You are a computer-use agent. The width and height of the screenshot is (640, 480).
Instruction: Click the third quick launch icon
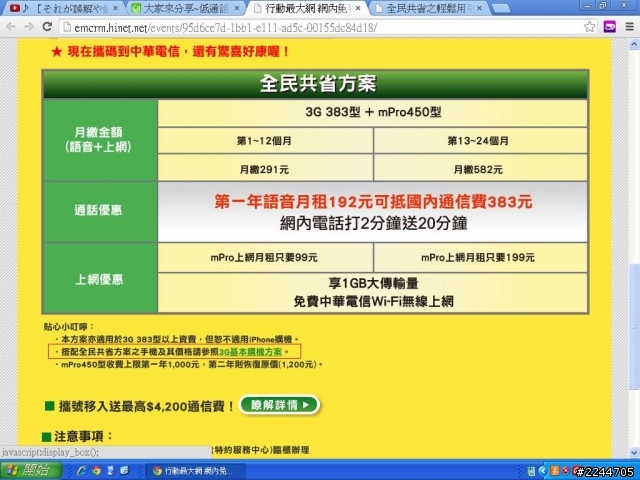point(110,471)
